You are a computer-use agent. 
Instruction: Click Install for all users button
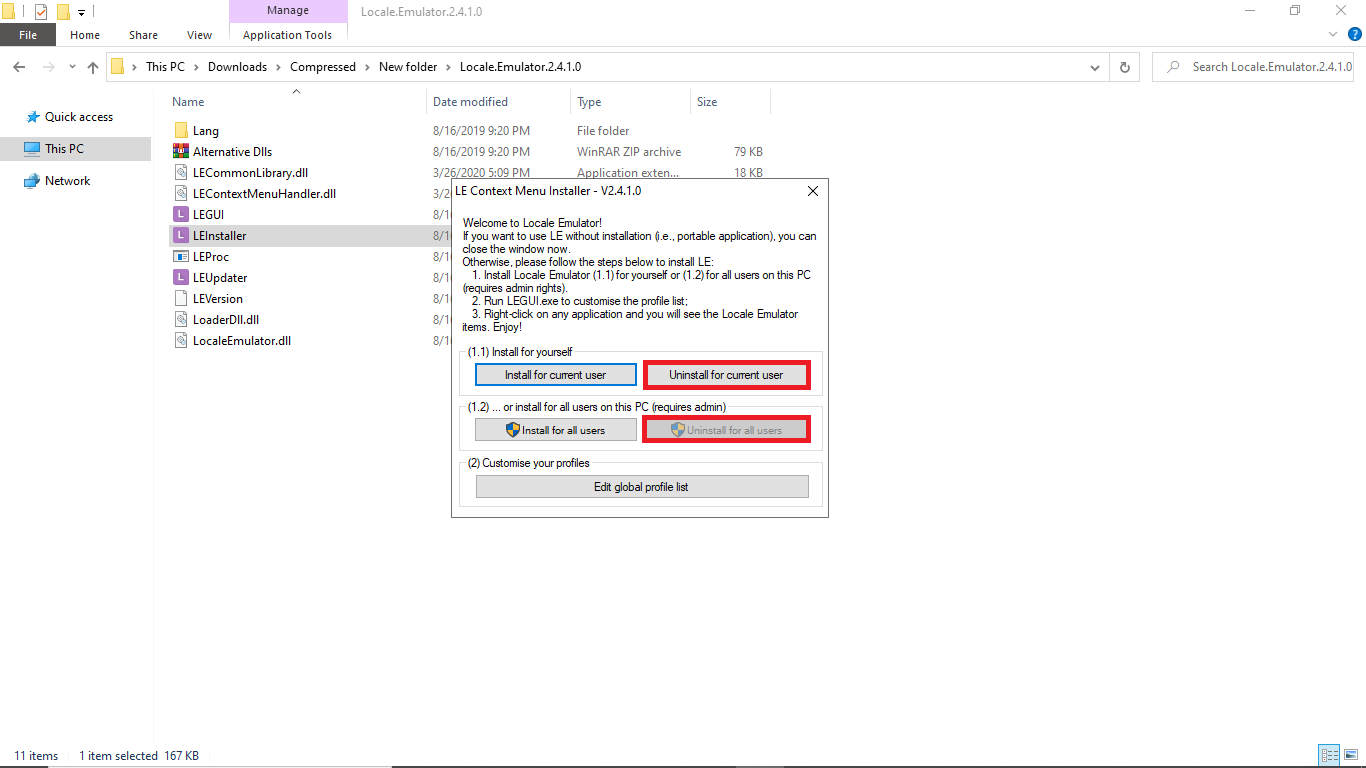point(555,430)
